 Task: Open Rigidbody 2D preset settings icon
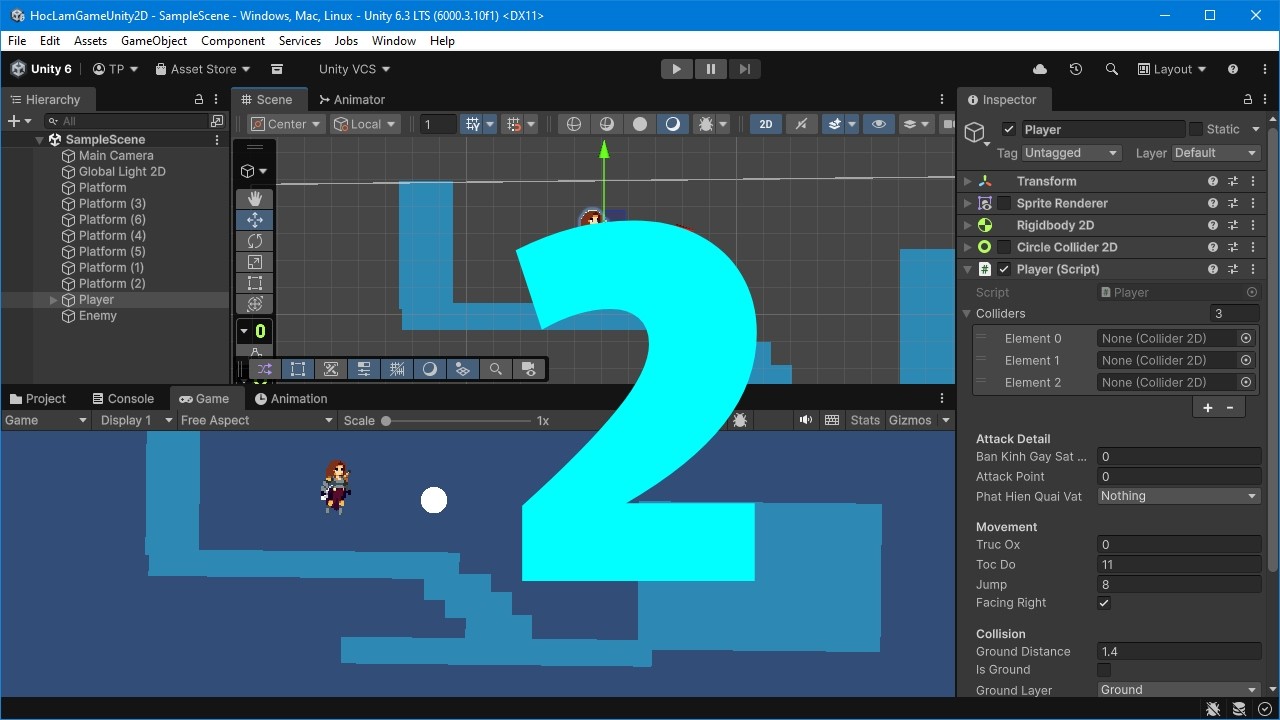tap(1233, 225)
